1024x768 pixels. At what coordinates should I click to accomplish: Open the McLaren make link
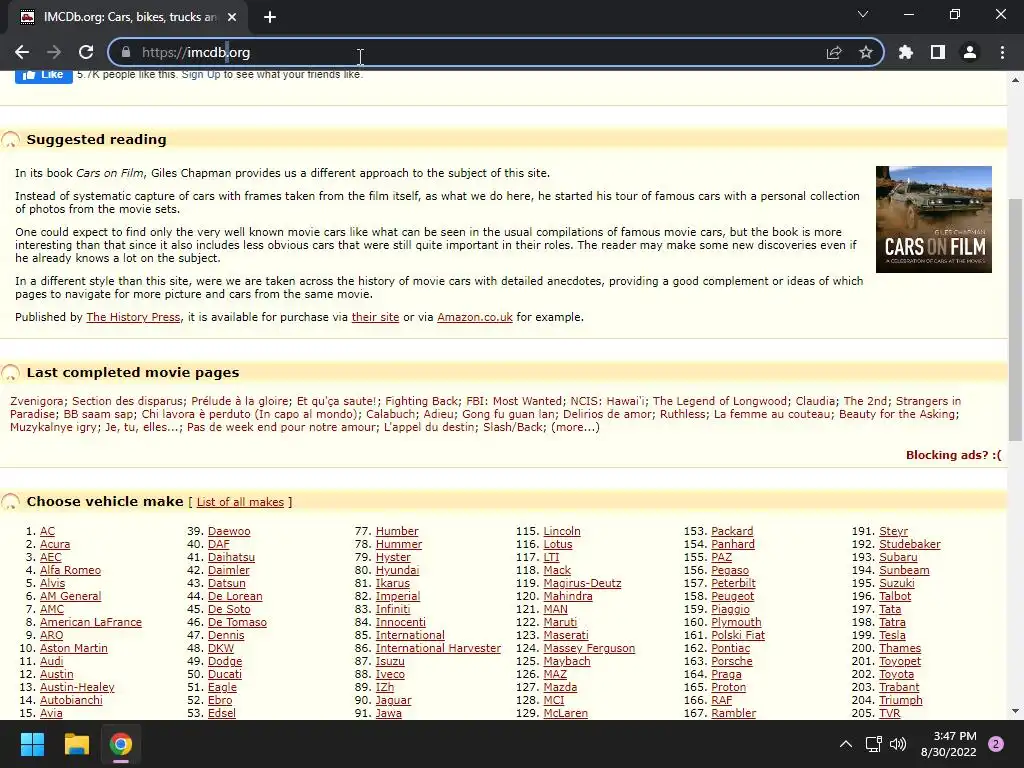566,713
